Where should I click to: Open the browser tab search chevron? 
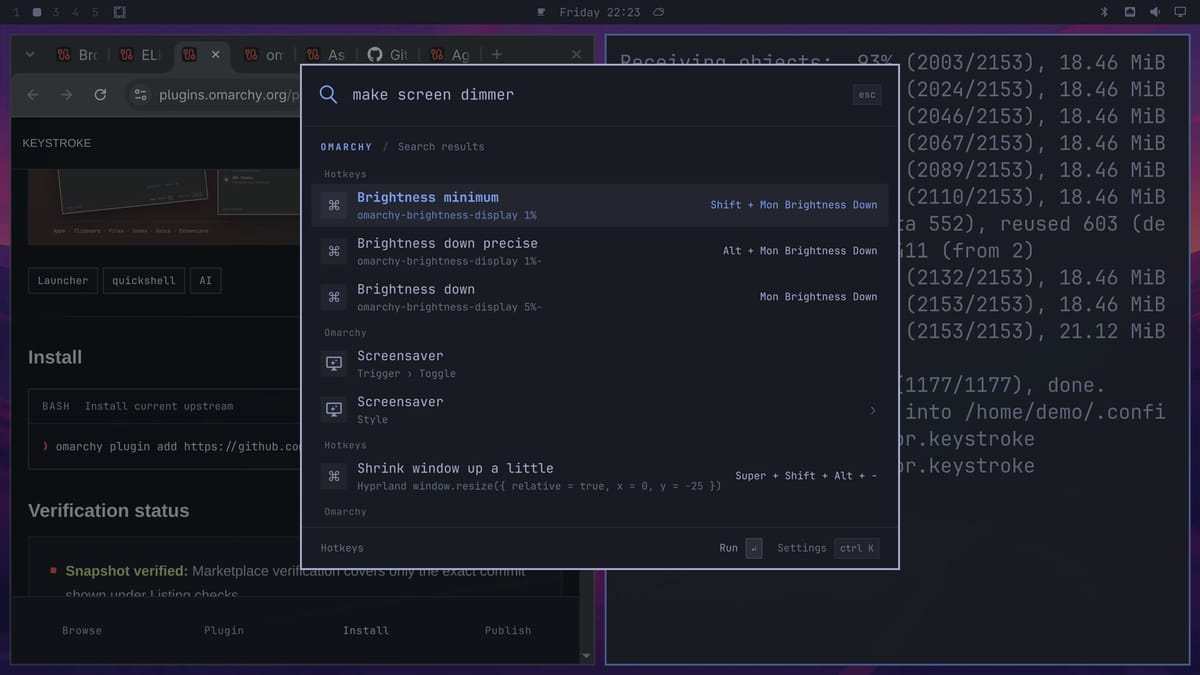coord(30,55)
